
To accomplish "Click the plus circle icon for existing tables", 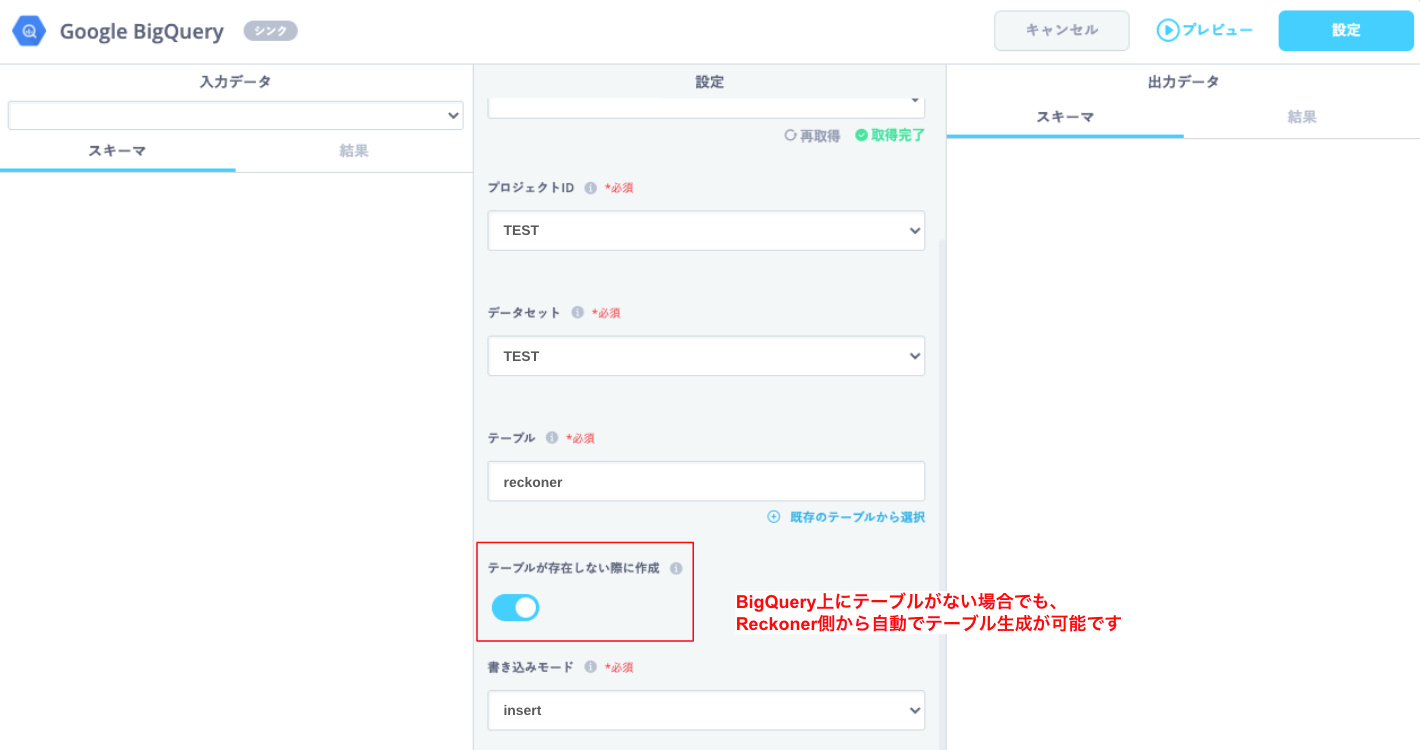I will [773, 517].
